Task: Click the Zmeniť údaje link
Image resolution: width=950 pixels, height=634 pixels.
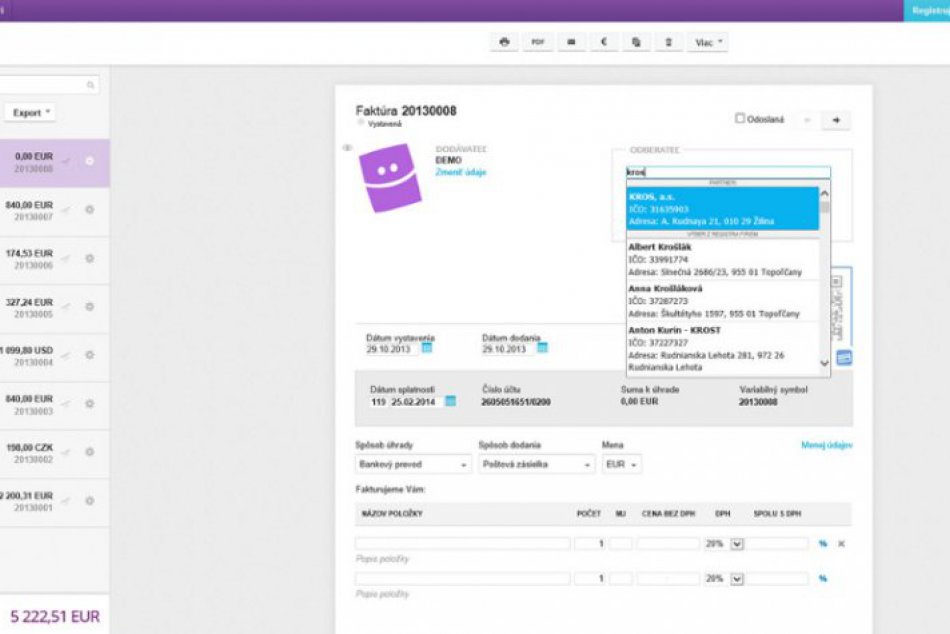Action: (460, 172)
